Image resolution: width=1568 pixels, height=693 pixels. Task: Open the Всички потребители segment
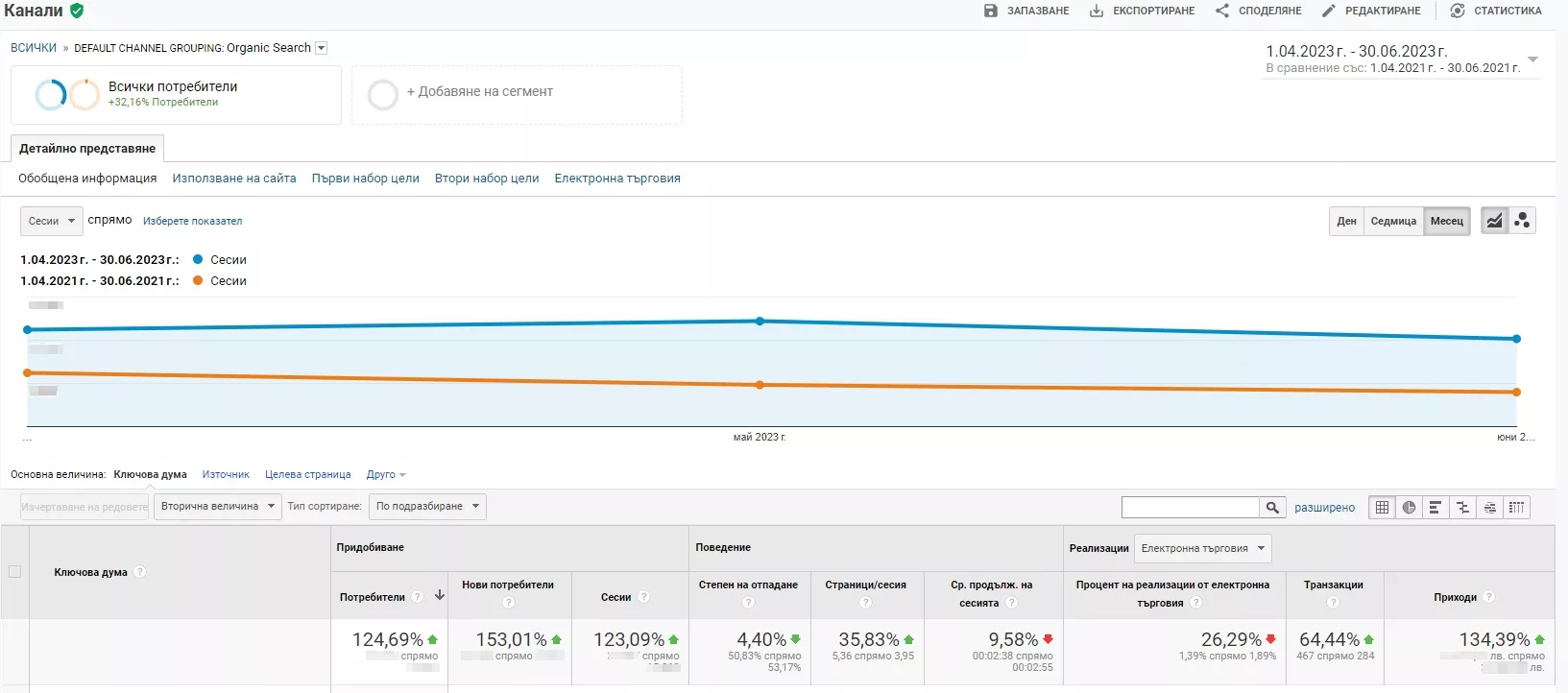point(176,94)
